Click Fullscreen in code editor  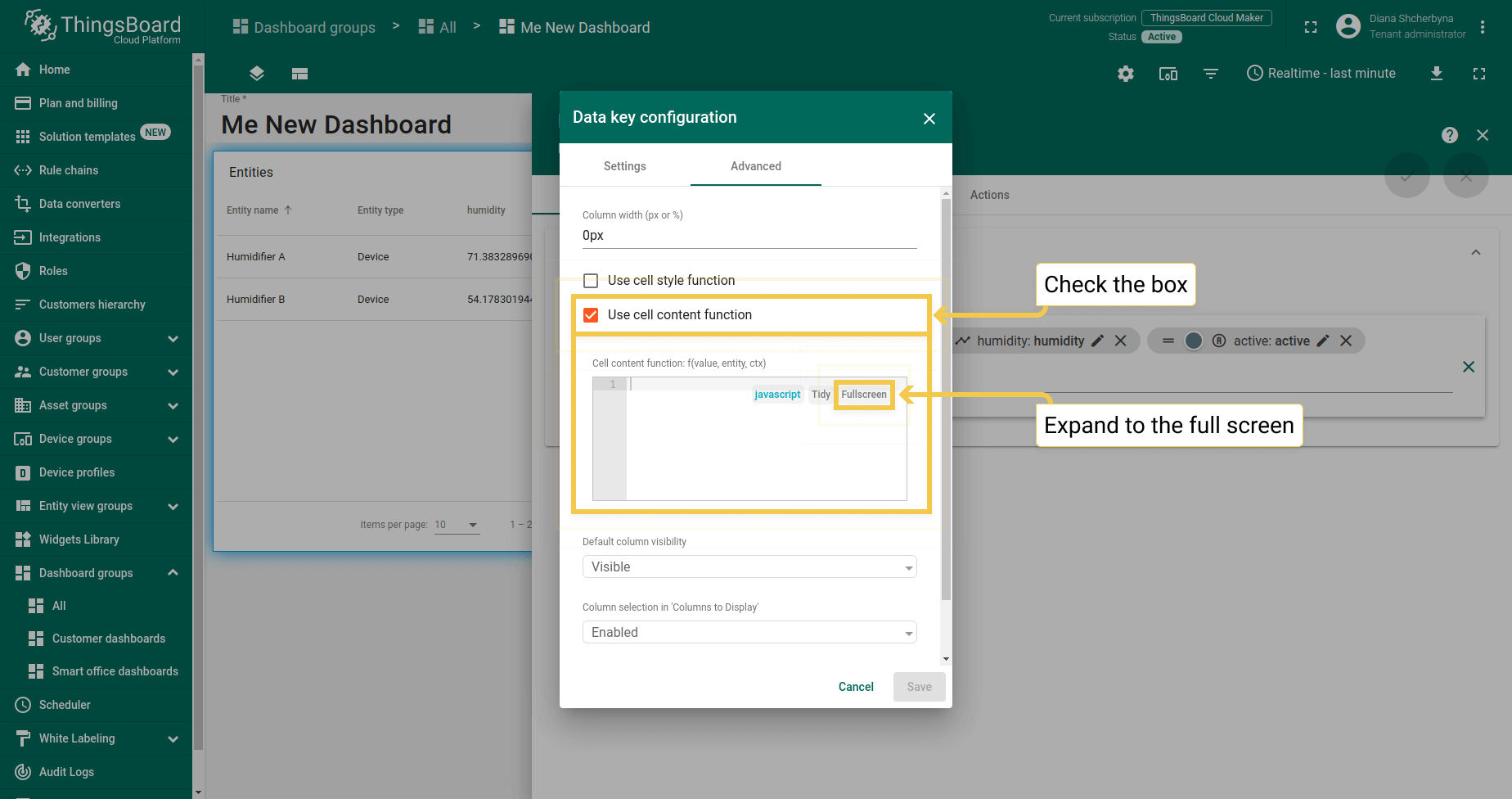pos(864,395)
